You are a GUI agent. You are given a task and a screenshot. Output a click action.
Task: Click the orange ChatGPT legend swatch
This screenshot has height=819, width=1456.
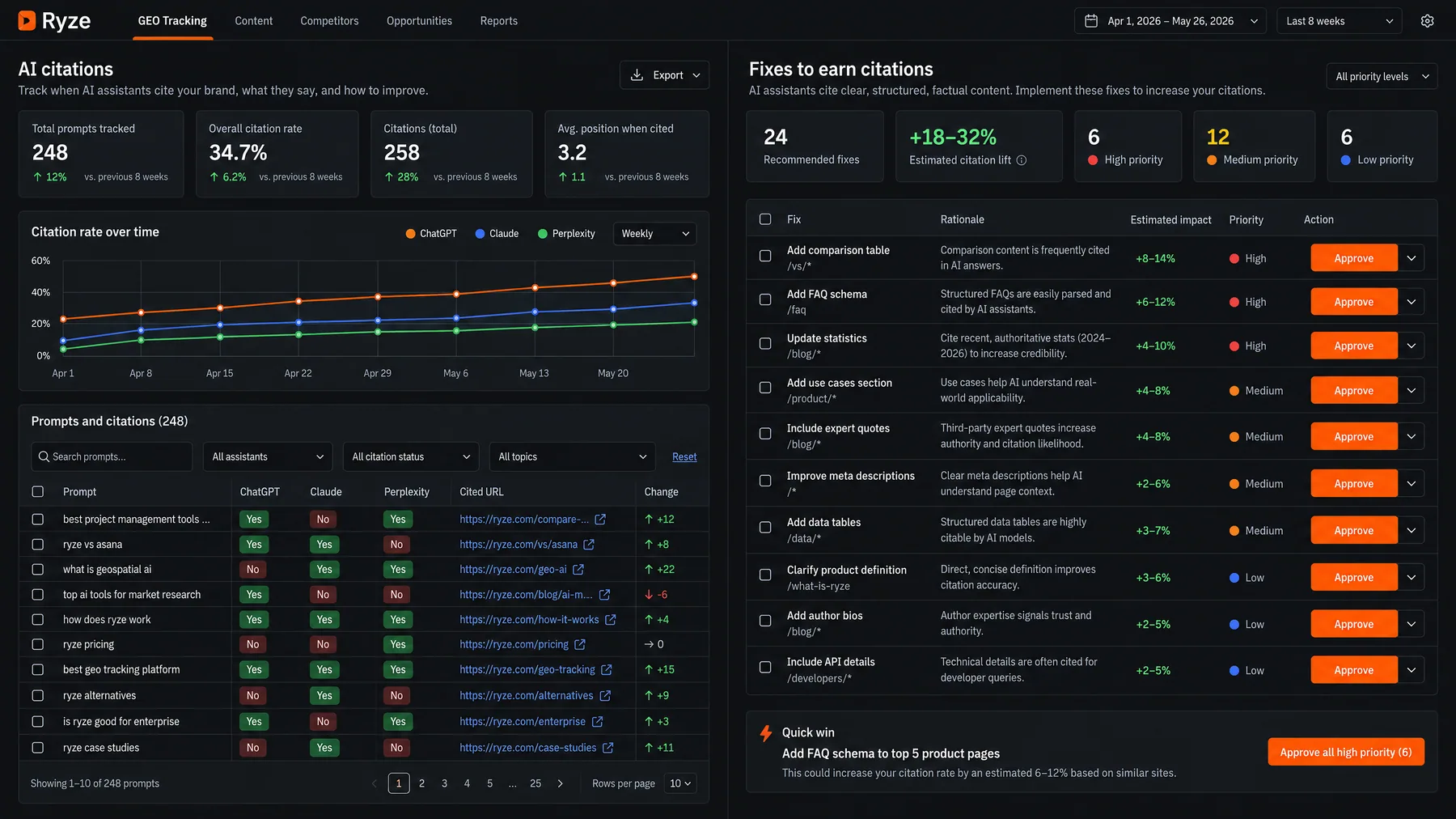411,234
